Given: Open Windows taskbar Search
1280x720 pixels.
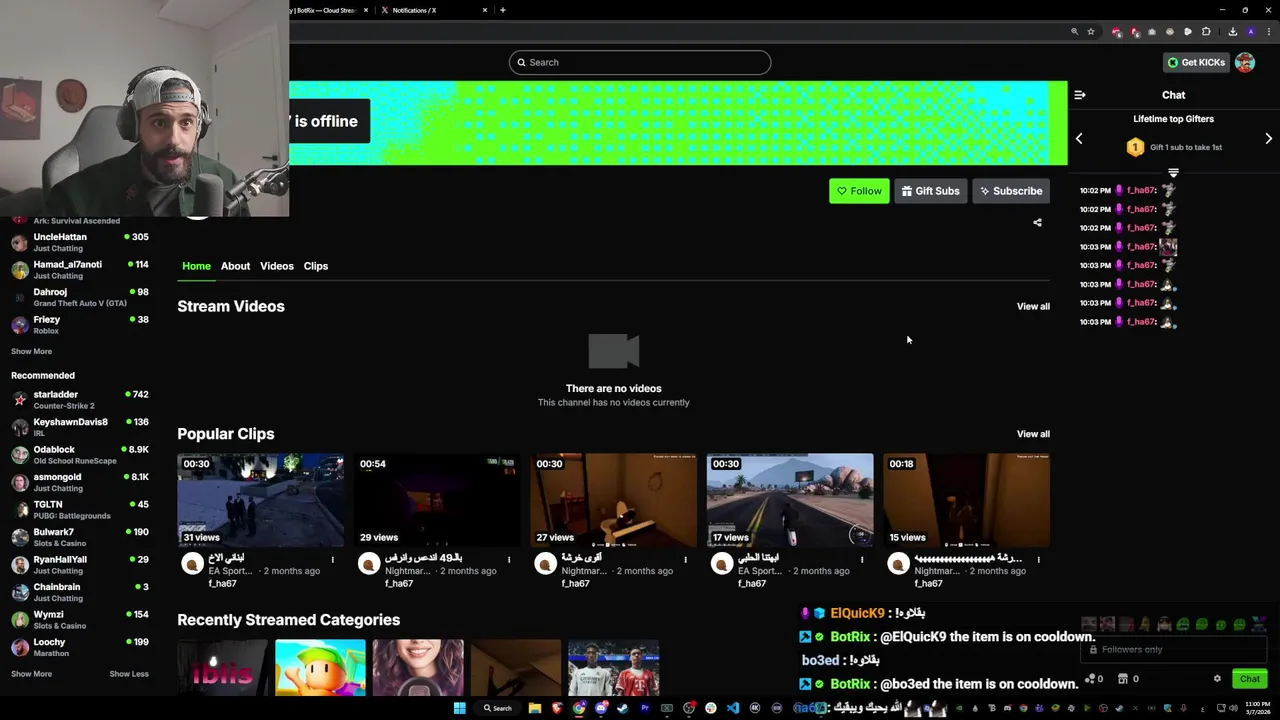Looking at the screenshot, I should coord(498,708).
